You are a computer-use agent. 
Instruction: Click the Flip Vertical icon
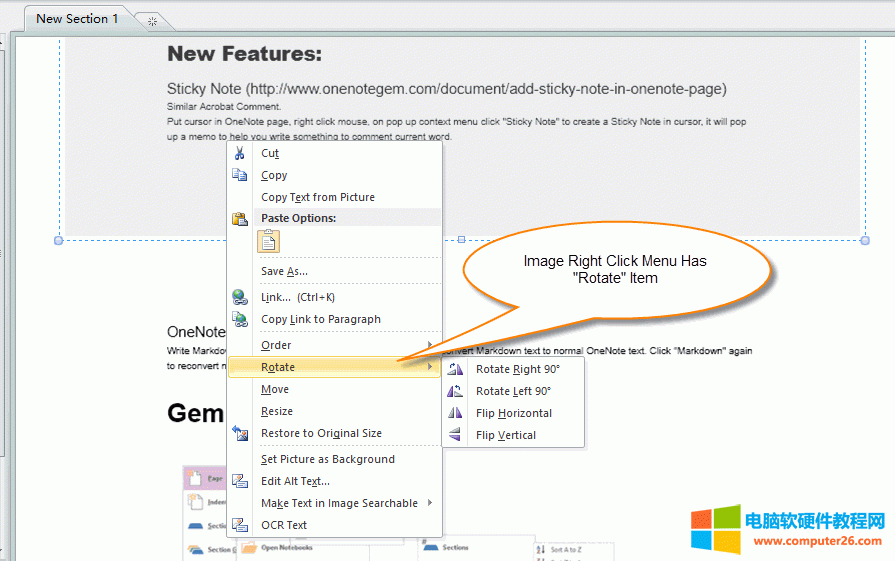[x=456, y=435]
